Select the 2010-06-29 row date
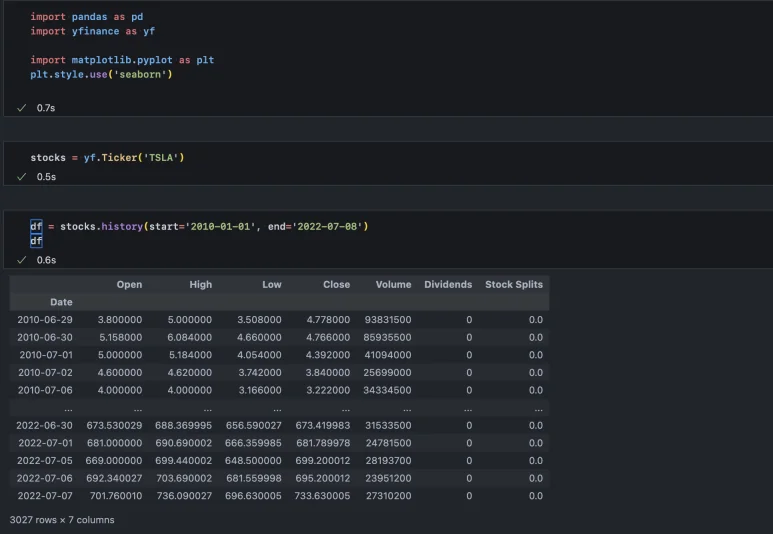773x534 pixels. point(45,320)
